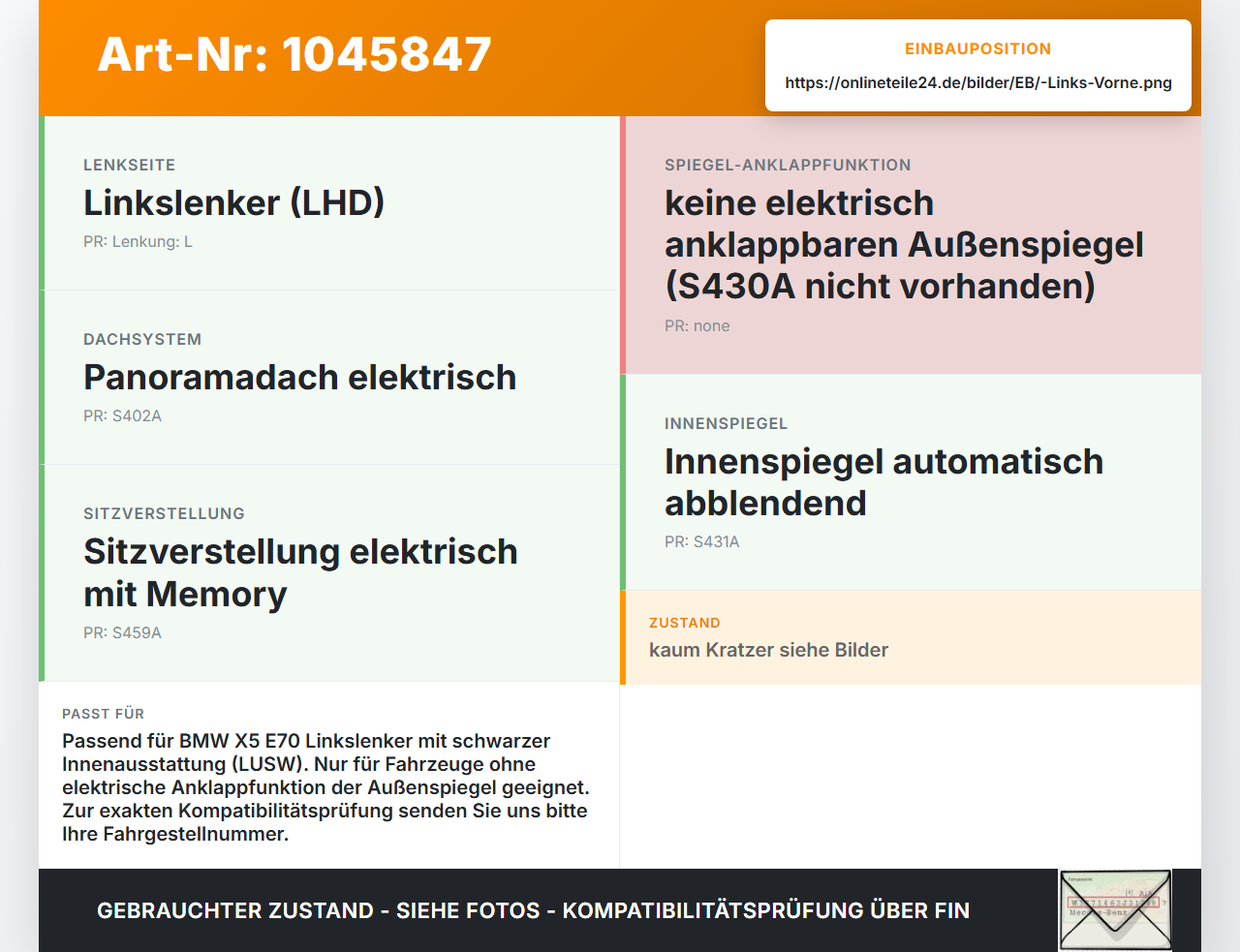Open the onlineteile24.de Links-Vorne image URL
This screenshot has height=952, width=1240.
coord(978,83)
